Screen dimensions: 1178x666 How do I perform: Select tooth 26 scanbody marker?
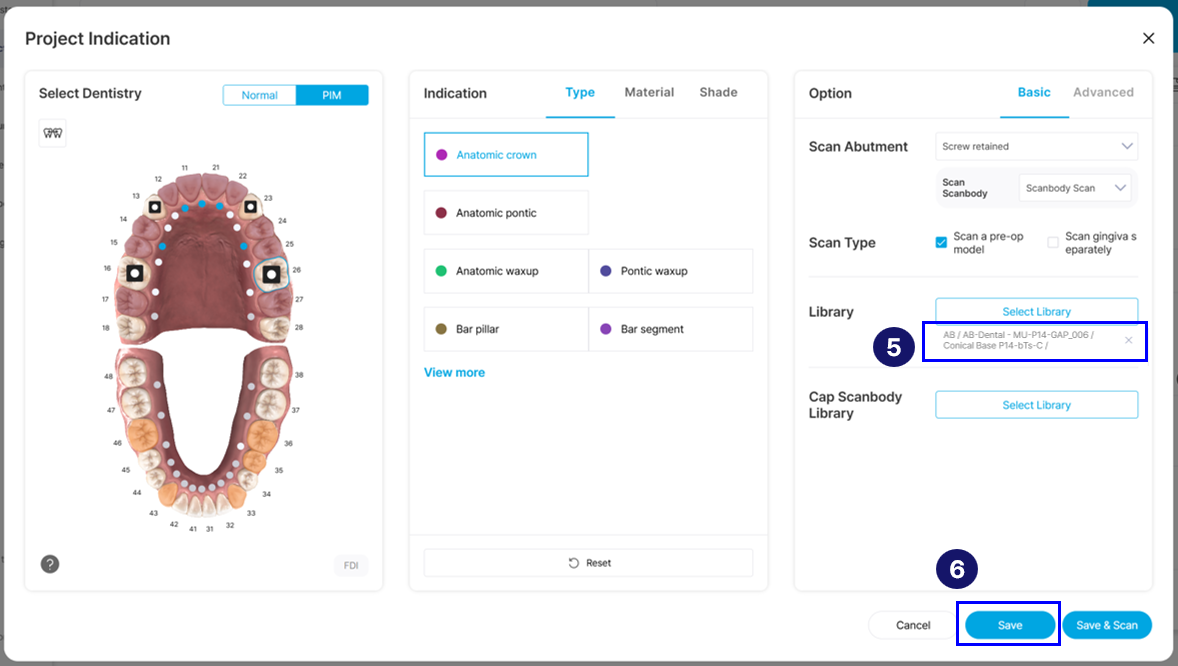coord(272,275)
